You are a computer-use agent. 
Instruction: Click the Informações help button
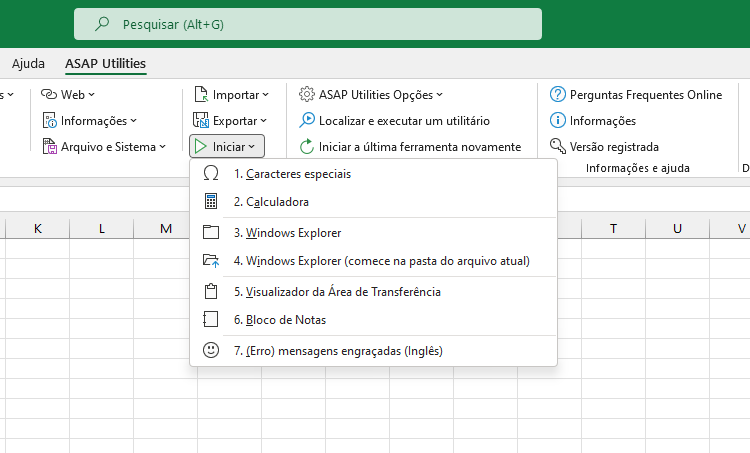click(x=593, y=121)
